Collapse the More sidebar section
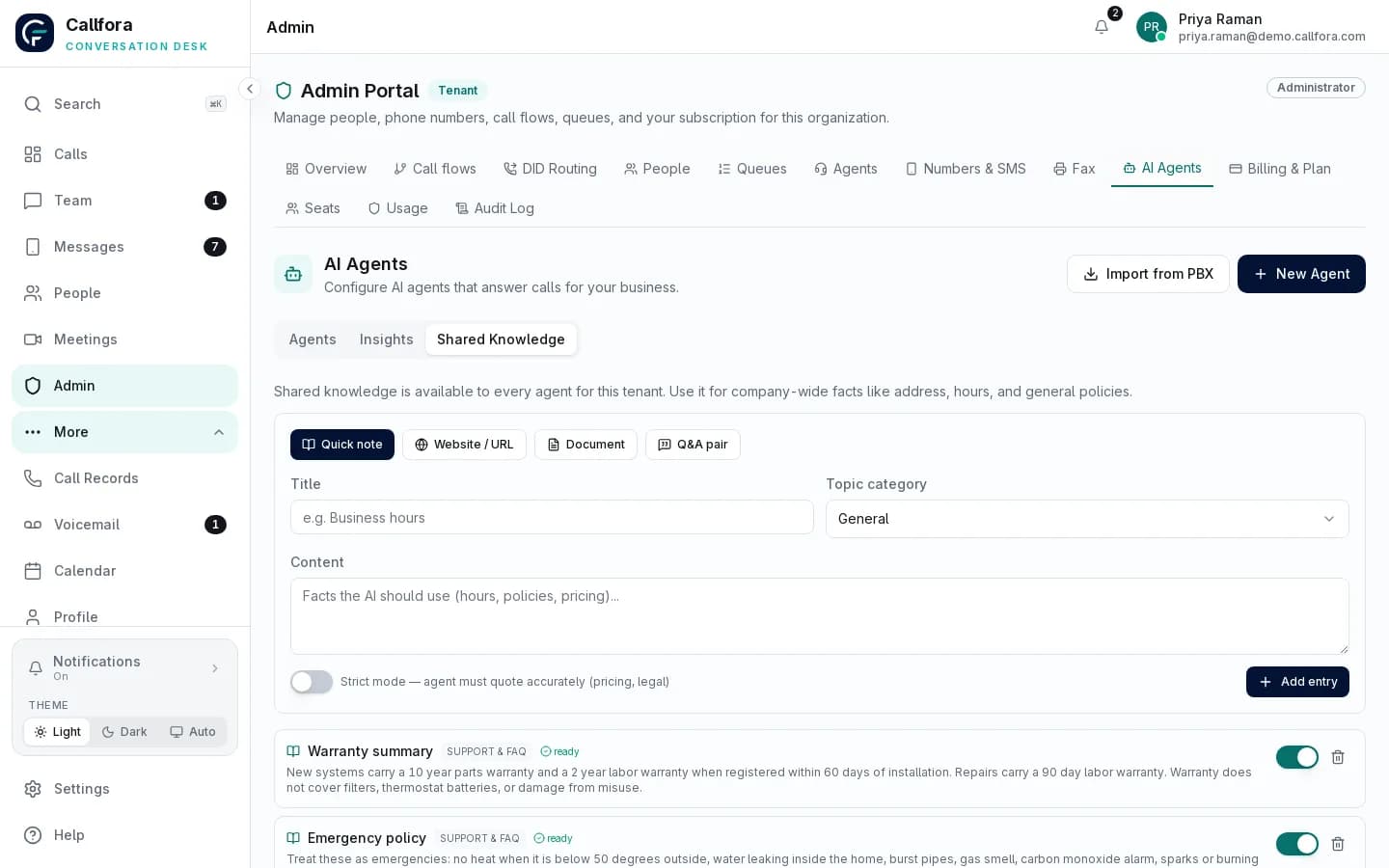This screenshot has width=1389, height=868. pyautogui.click(x=124, y=432)
